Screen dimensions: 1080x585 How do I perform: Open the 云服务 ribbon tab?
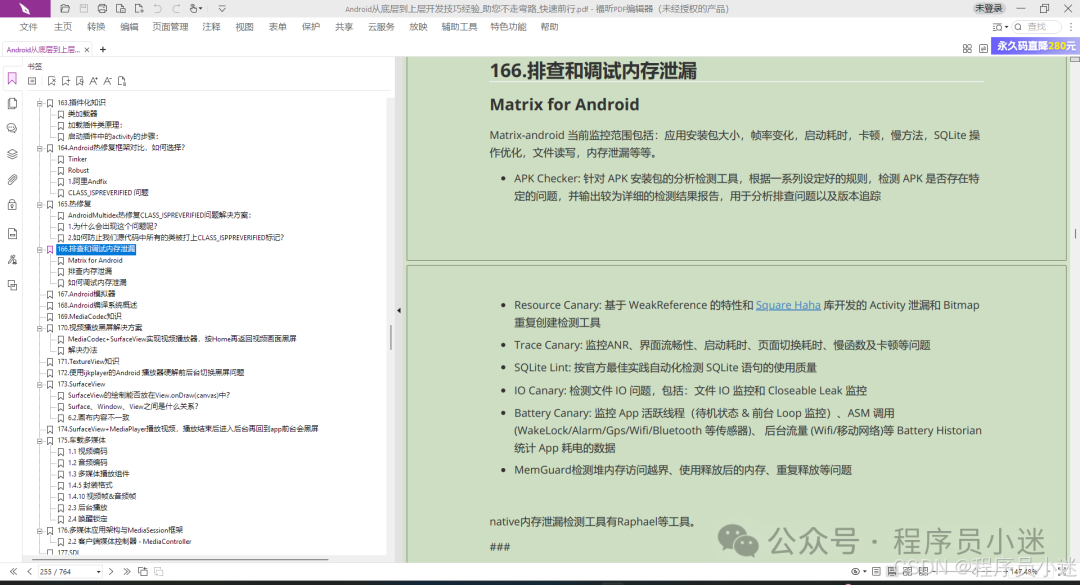[381, 27]
